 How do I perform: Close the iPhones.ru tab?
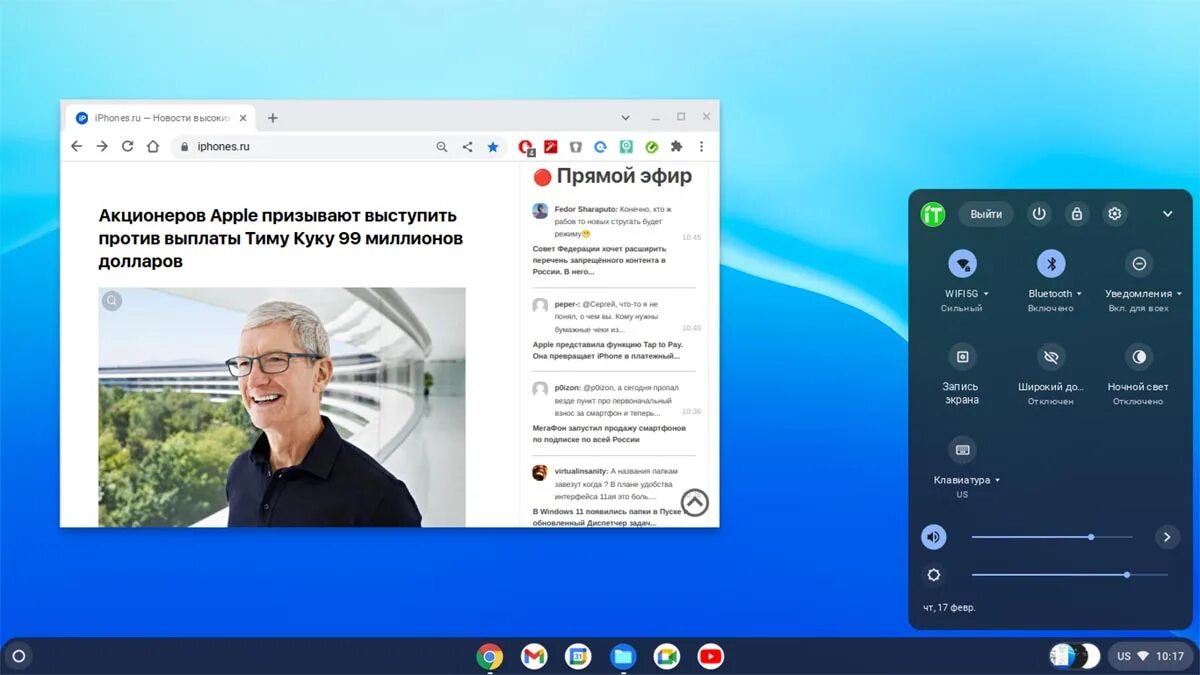(242, 118)
